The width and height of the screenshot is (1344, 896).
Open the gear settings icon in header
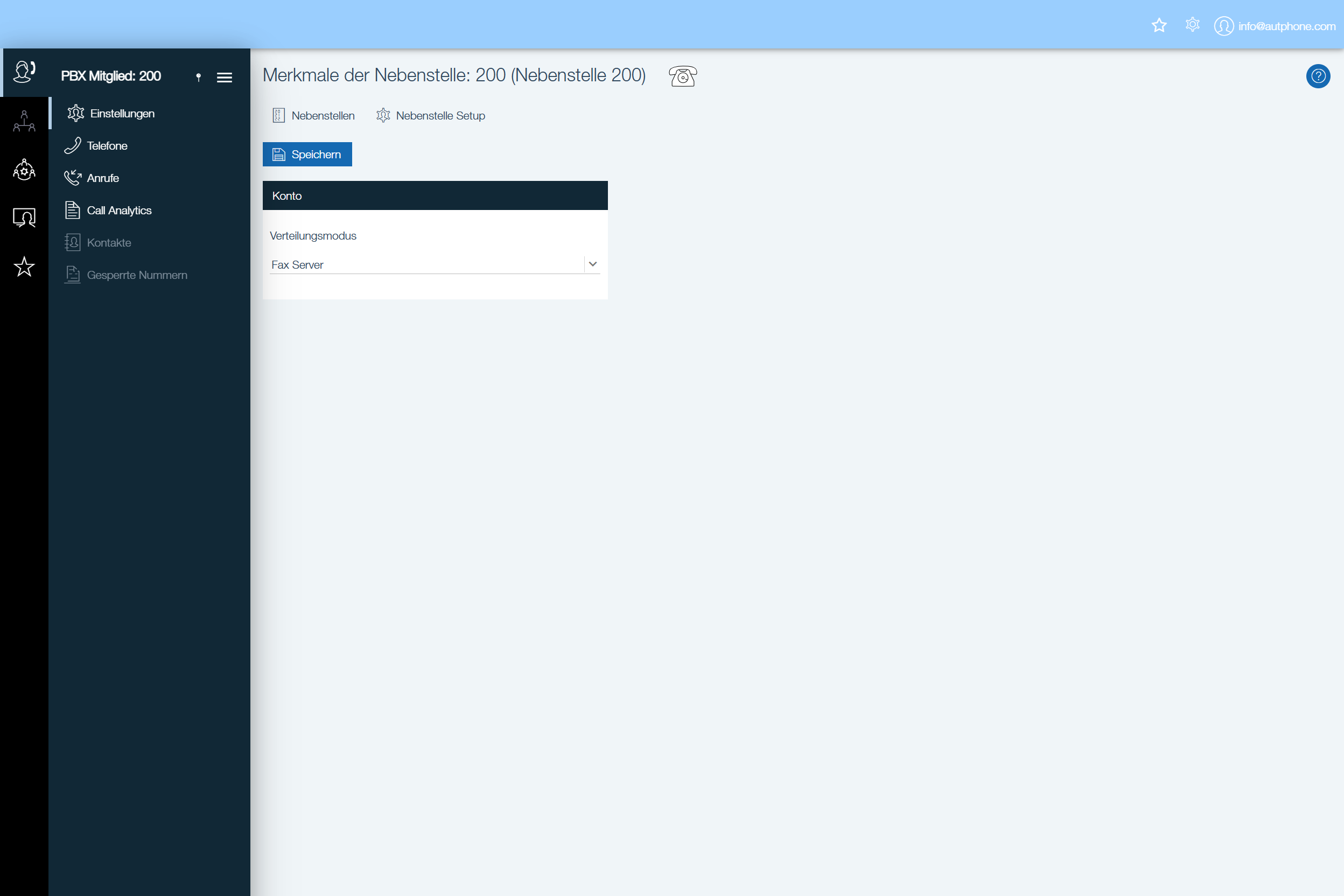(1192, 25)
